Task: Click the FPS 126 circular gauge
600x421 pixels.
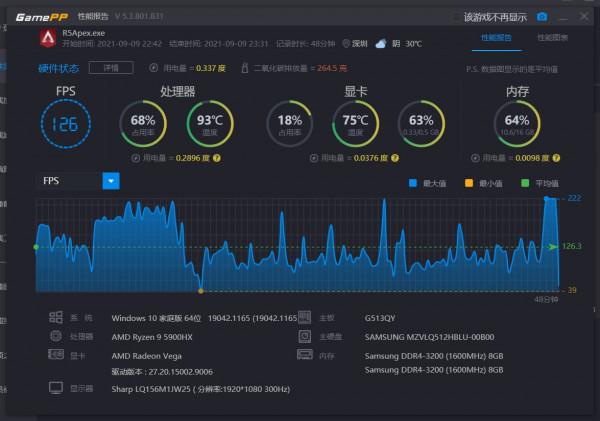Action: coord(66,124)
